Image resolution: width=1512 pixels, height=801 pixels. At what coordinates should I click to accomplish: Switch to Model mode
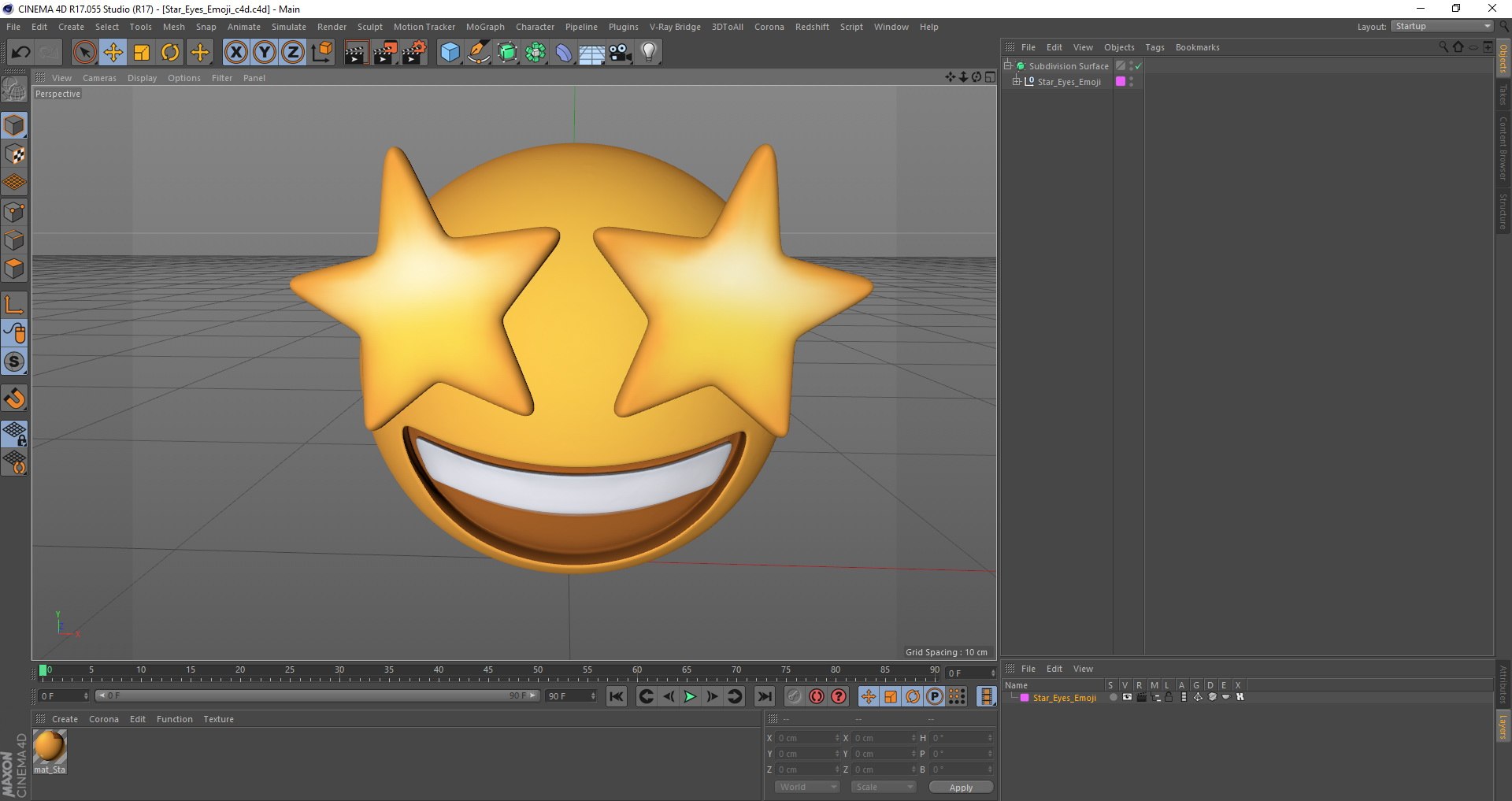click(14, 125)
